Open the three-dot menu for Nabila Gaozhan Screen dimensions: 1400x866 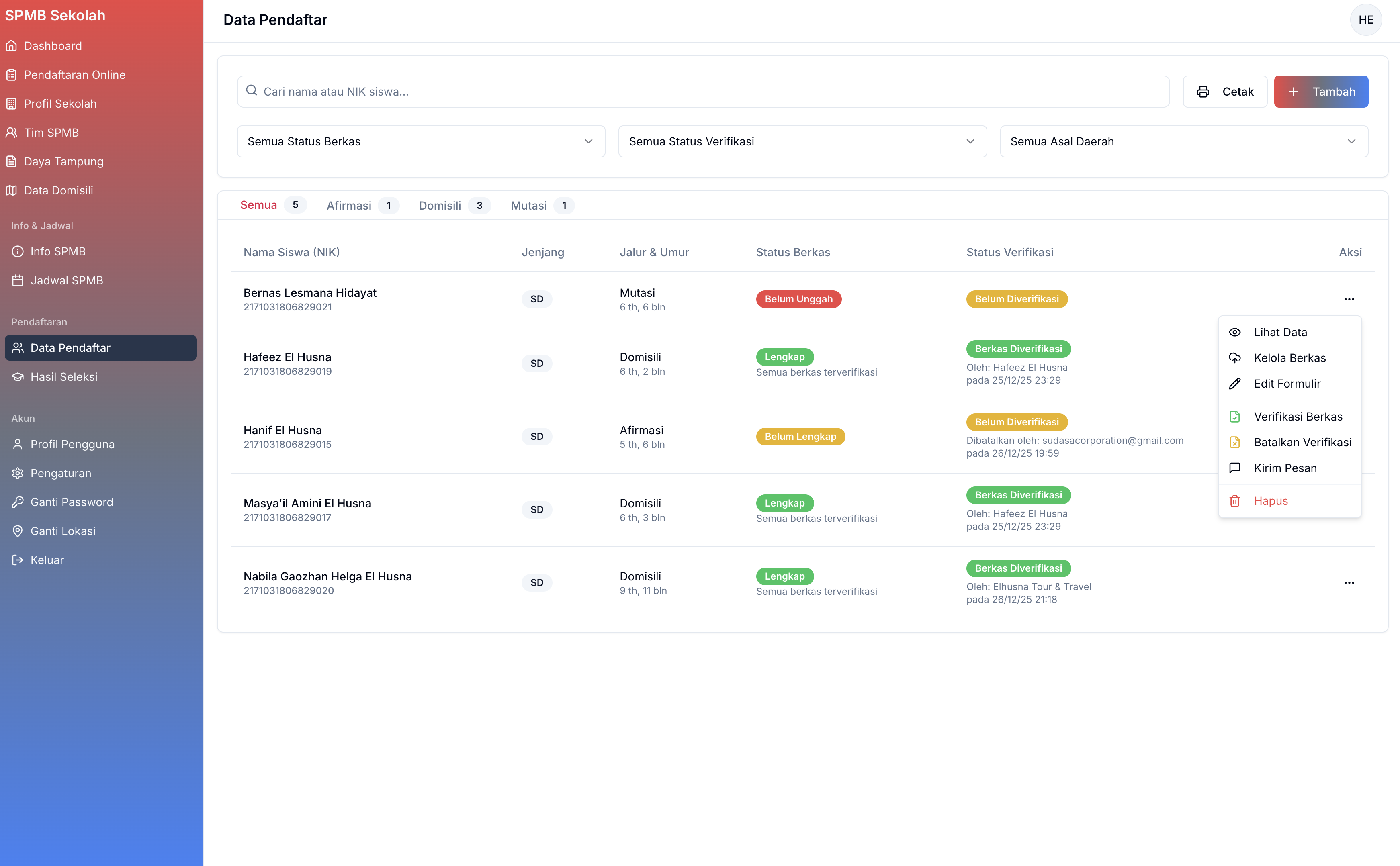1349,583
